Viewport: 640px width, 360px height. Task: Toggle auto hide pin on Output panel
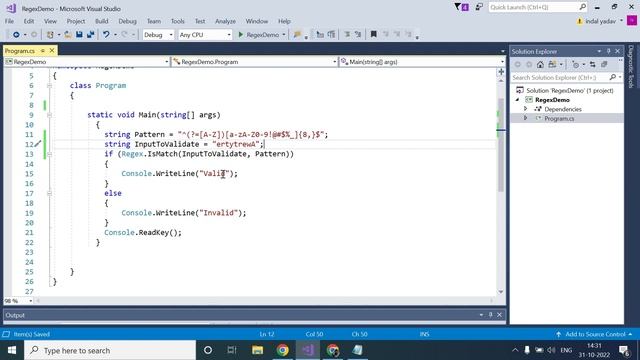(491, 315)
